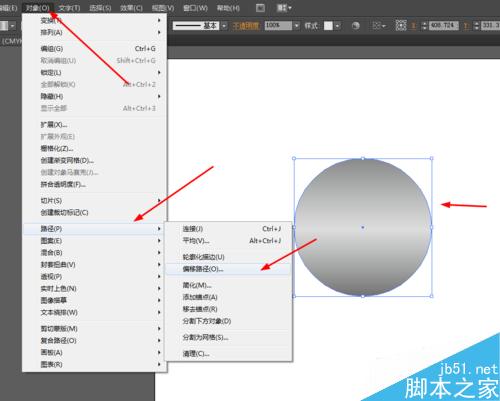This screenshot has width=500, height=401.
Task: Choose 扩展(X)... Expand command
Action: 94,125
